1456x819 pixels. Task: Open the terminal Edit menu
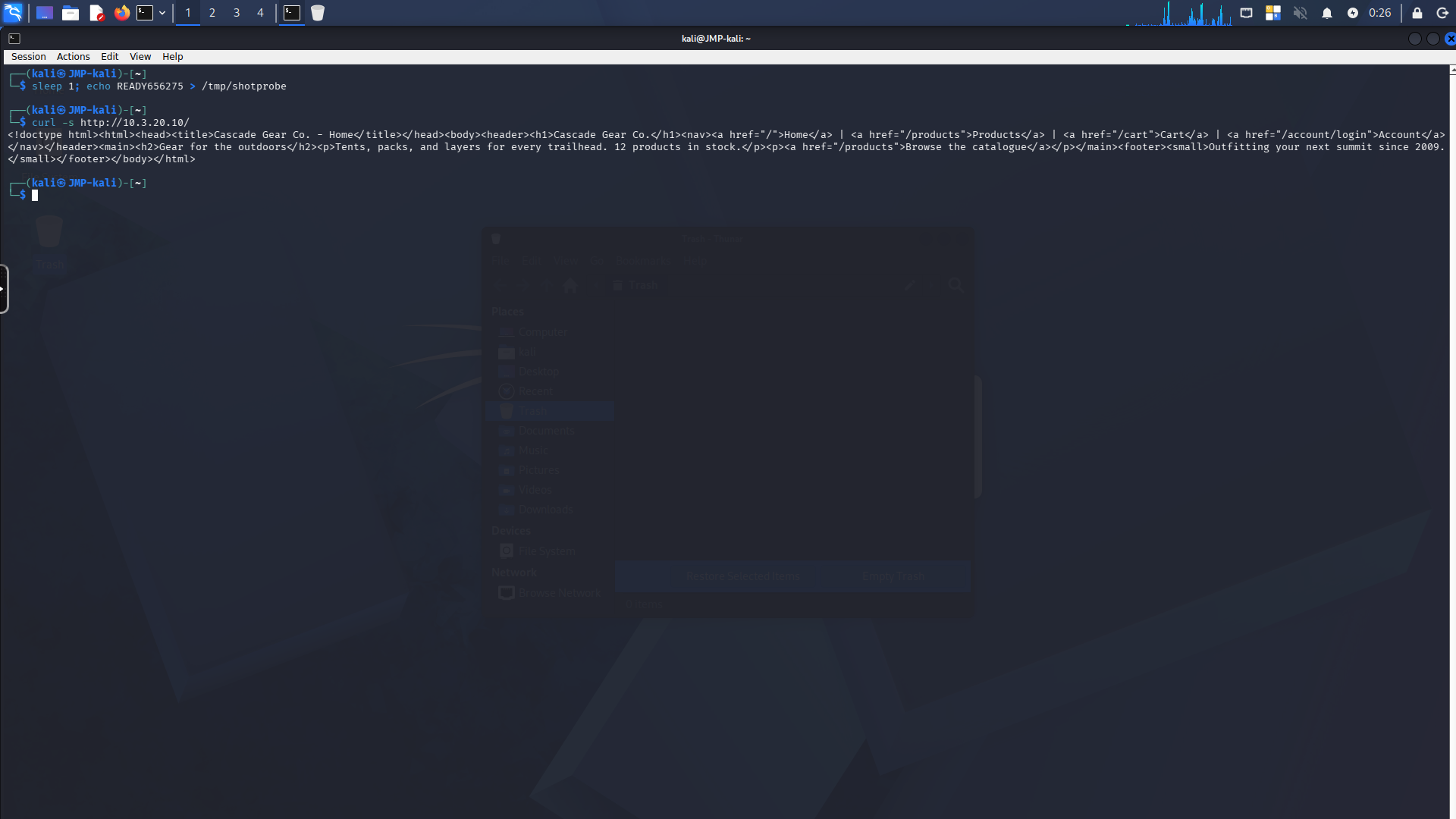pos(110,57)
